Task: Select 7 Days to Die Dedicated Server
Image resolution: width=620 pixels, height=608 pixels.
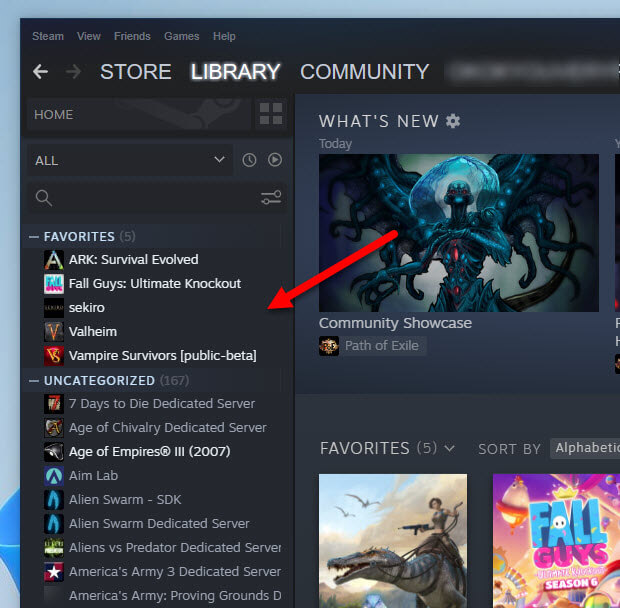Action: pos(162,404)
